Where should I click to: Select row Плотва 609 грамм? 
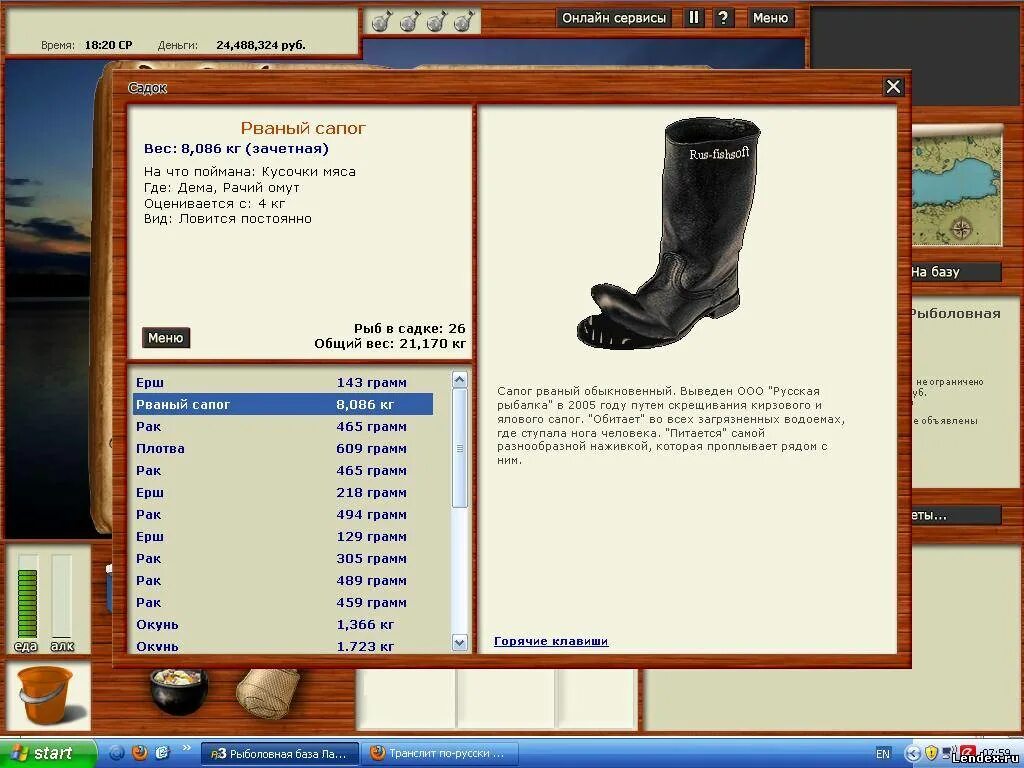283,449
